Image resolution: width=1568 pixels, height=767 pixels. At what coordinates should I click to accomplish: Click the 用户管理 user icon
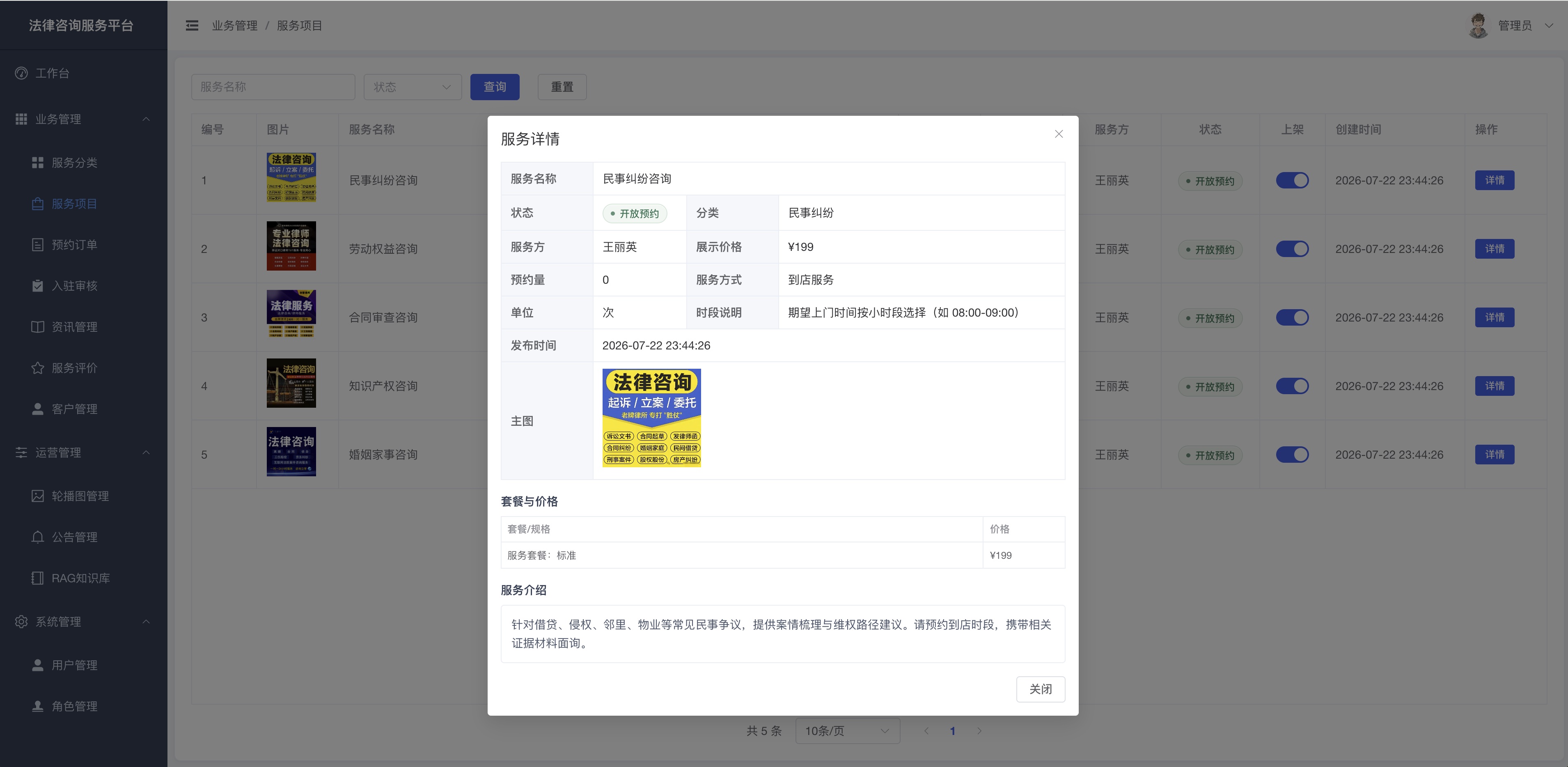tap(38, 665)
